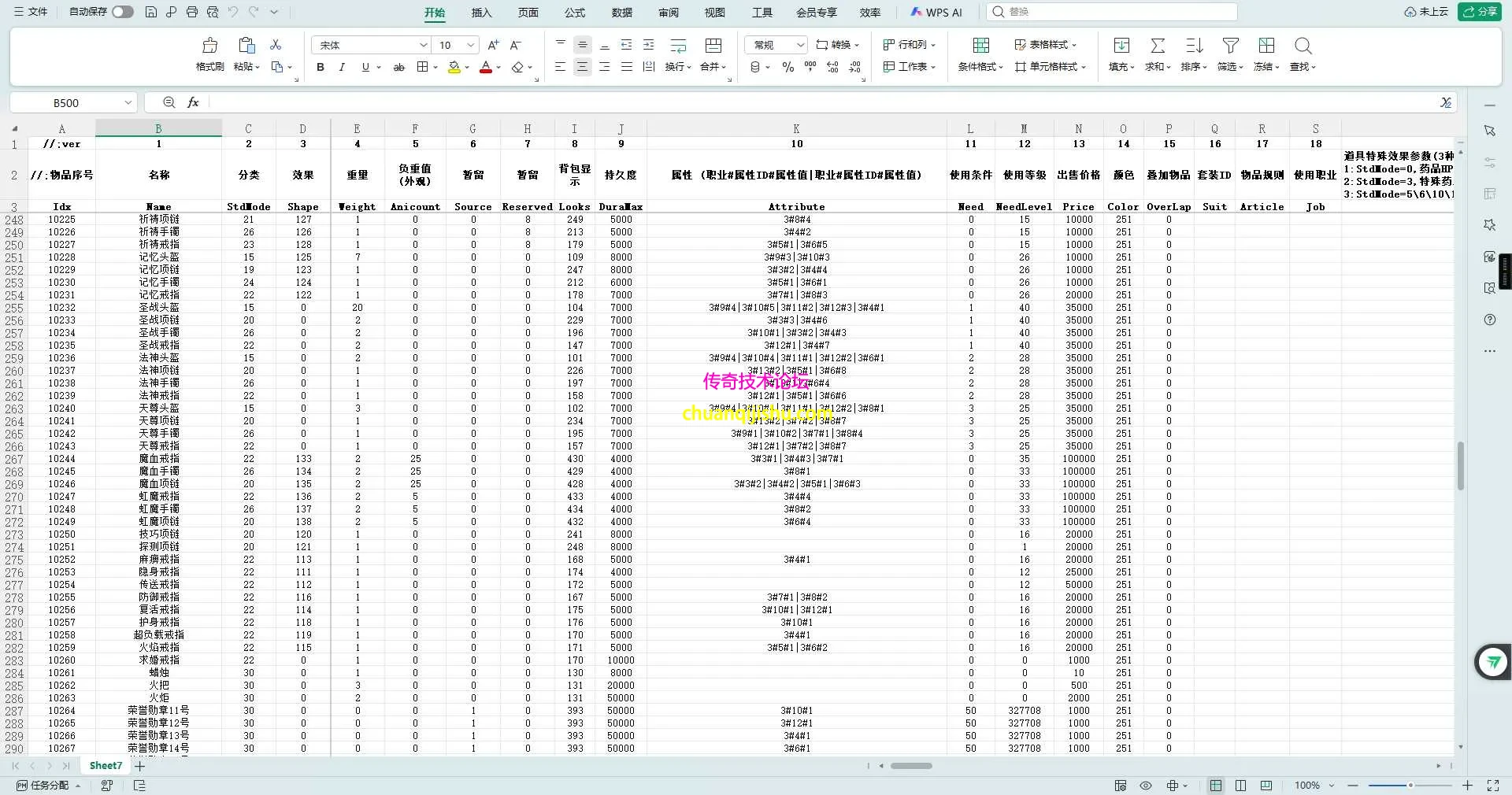This screenshot has width=1512, height=795.
Task: Expand the quick access customize chevron
Action: pos(274,12)
